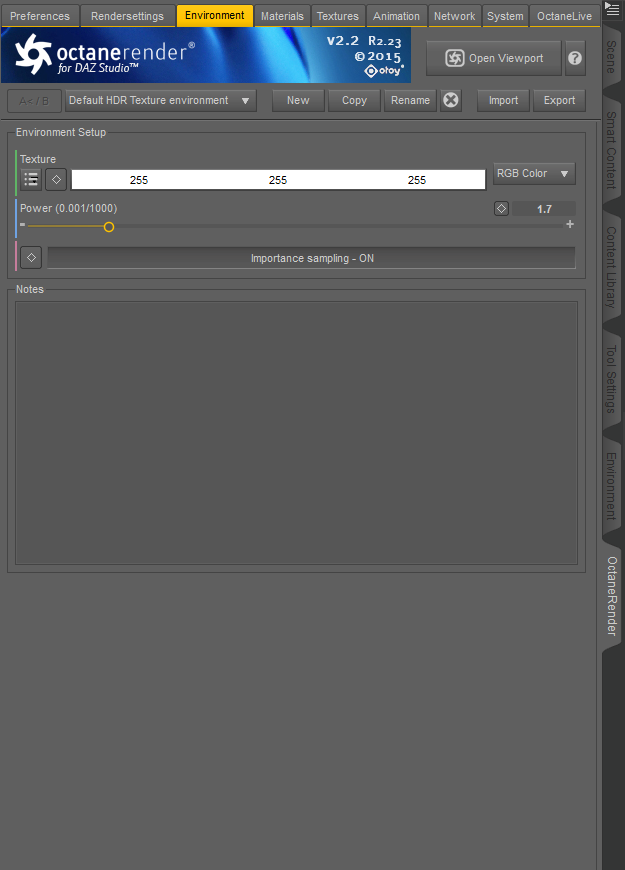
Task: Click the white 255 255 255 color swatch
Action: click(x=278, y=180)
